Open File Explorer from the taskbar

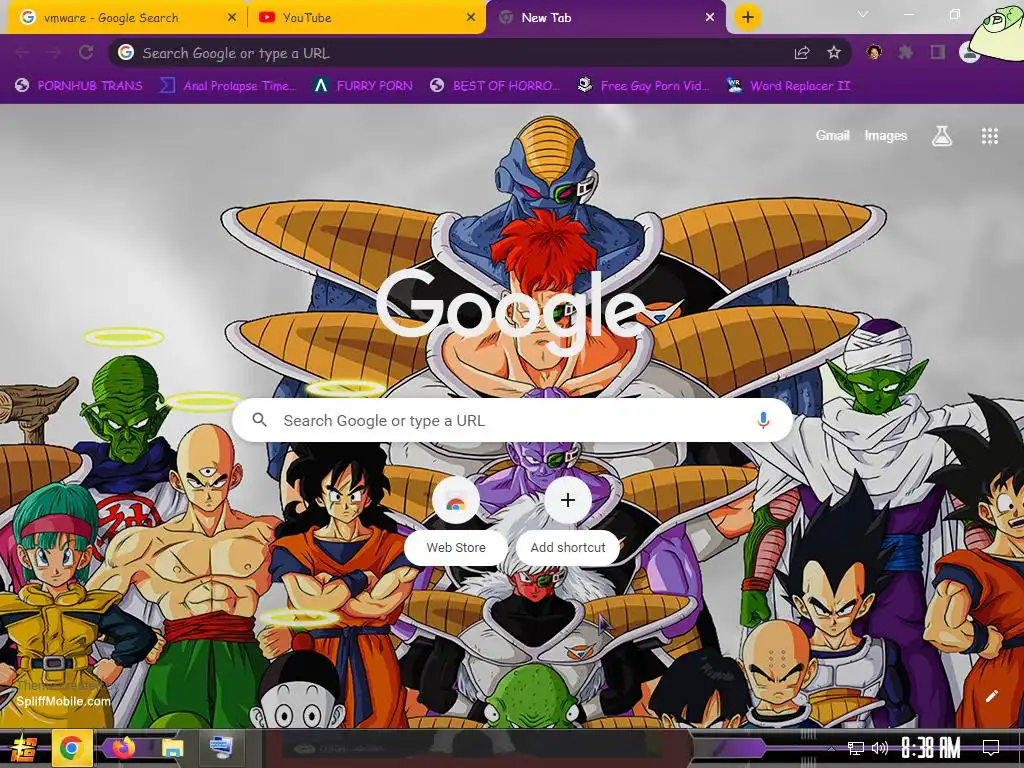point(172,748)
